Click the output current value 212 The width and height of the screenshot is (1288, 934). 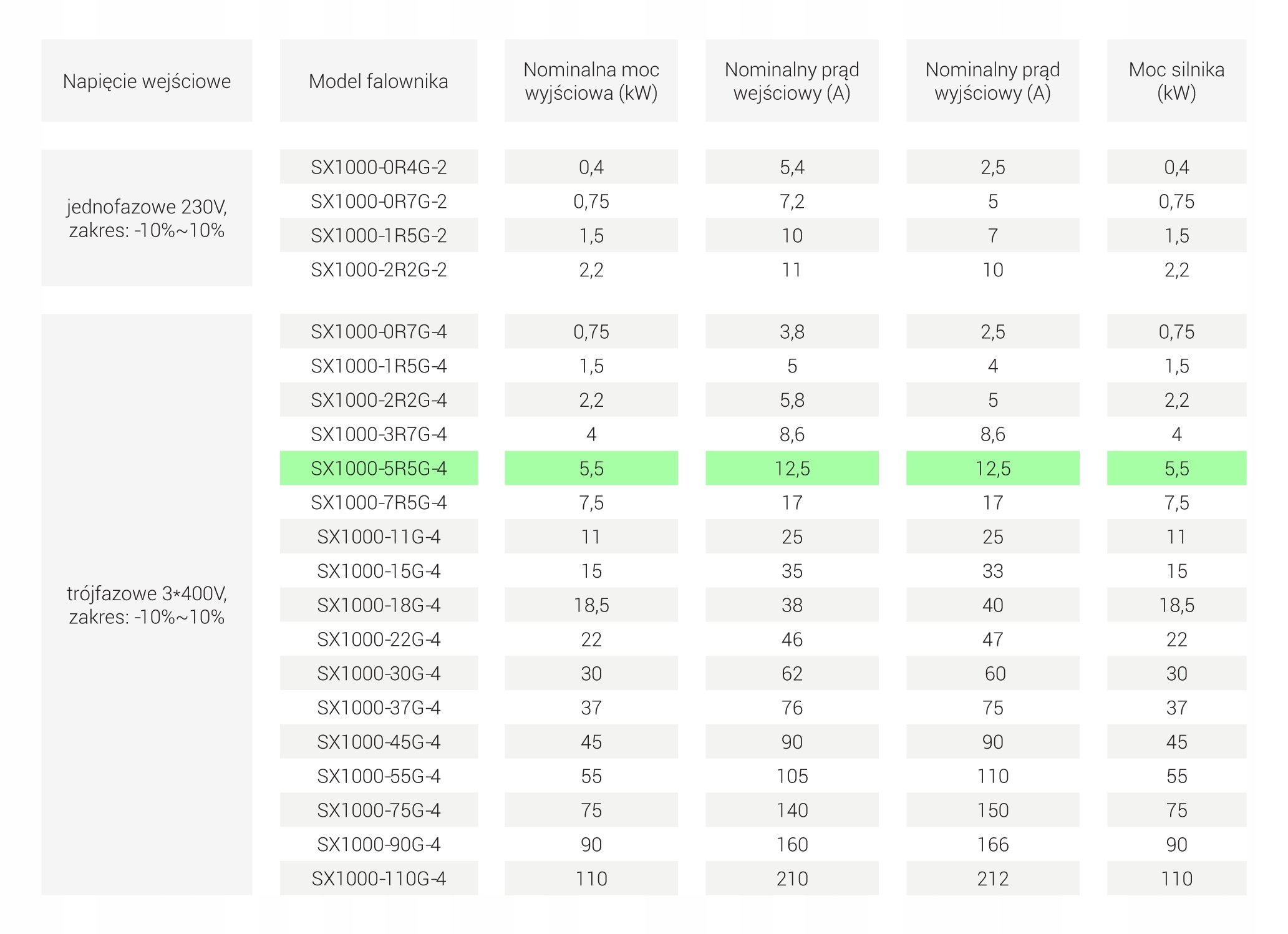992,878
